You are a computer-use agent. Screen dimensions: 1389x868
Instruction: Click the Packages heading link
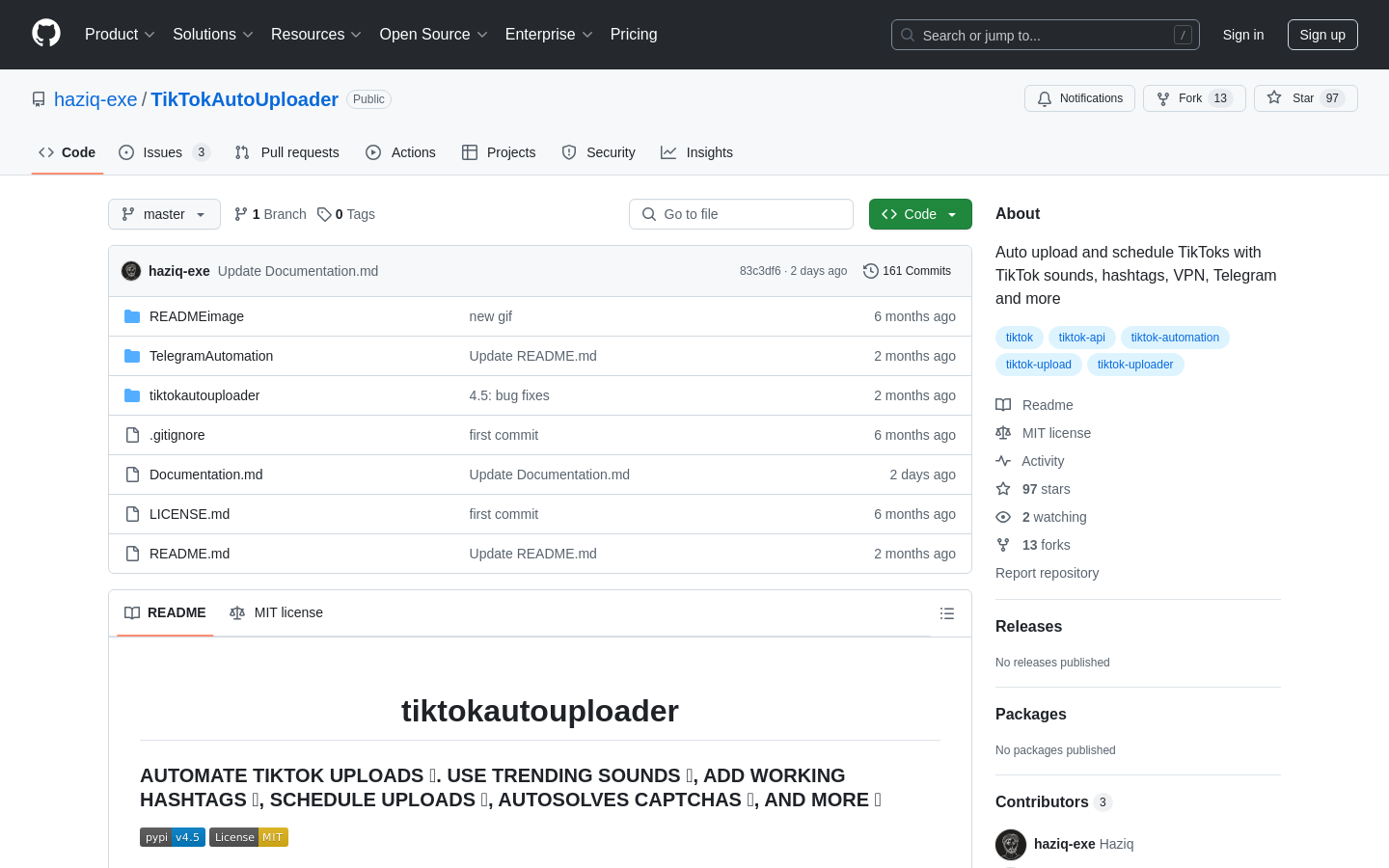(1031, 715)
